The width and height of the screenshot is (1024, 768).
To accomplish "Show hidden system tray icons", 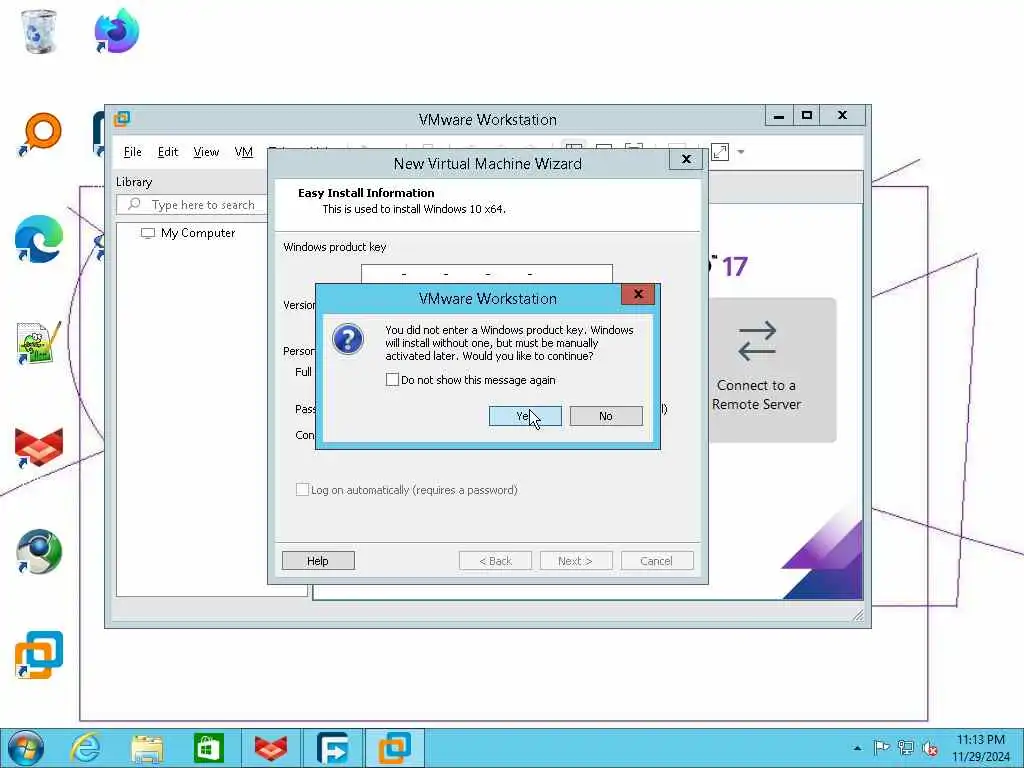I will [857, 748].
